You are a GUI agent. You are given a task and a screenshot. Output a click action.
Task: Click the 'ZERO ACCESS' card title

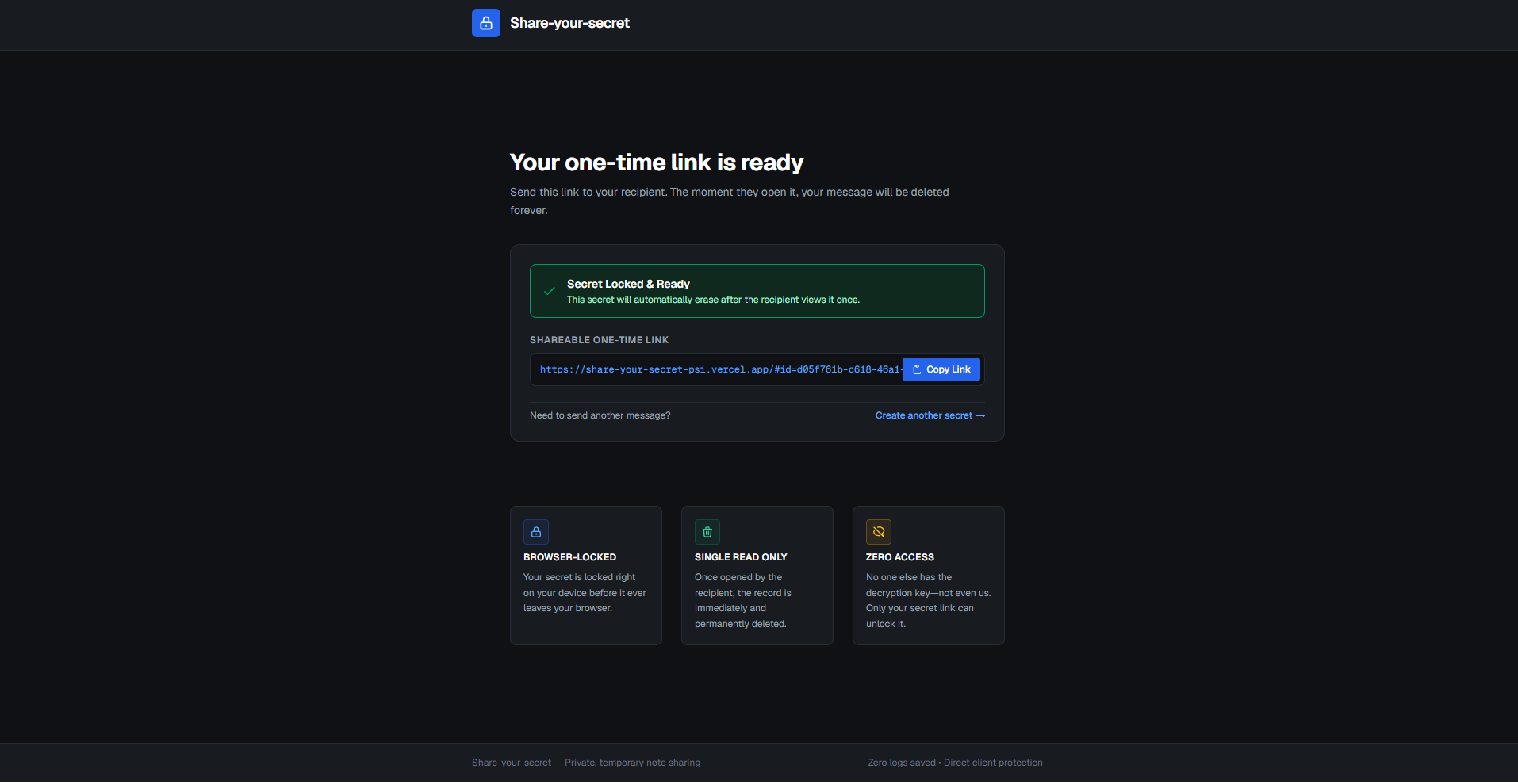pyautogui.click(x=900, y=557)
